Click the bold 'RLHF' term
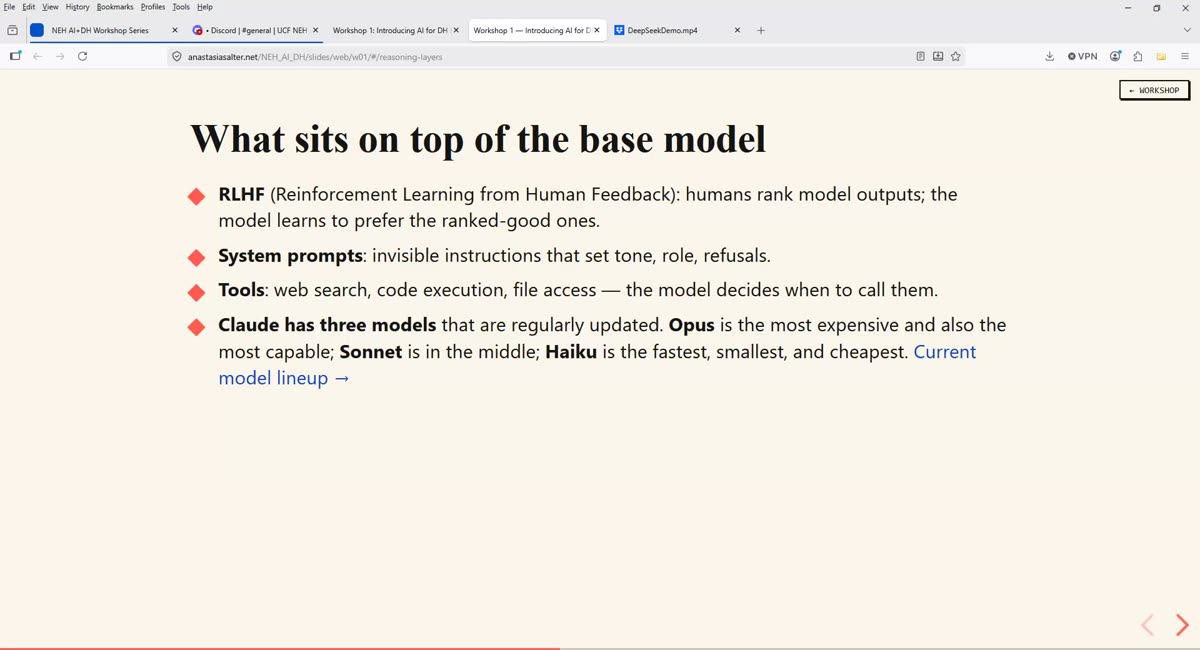 [x=242, y=194]
